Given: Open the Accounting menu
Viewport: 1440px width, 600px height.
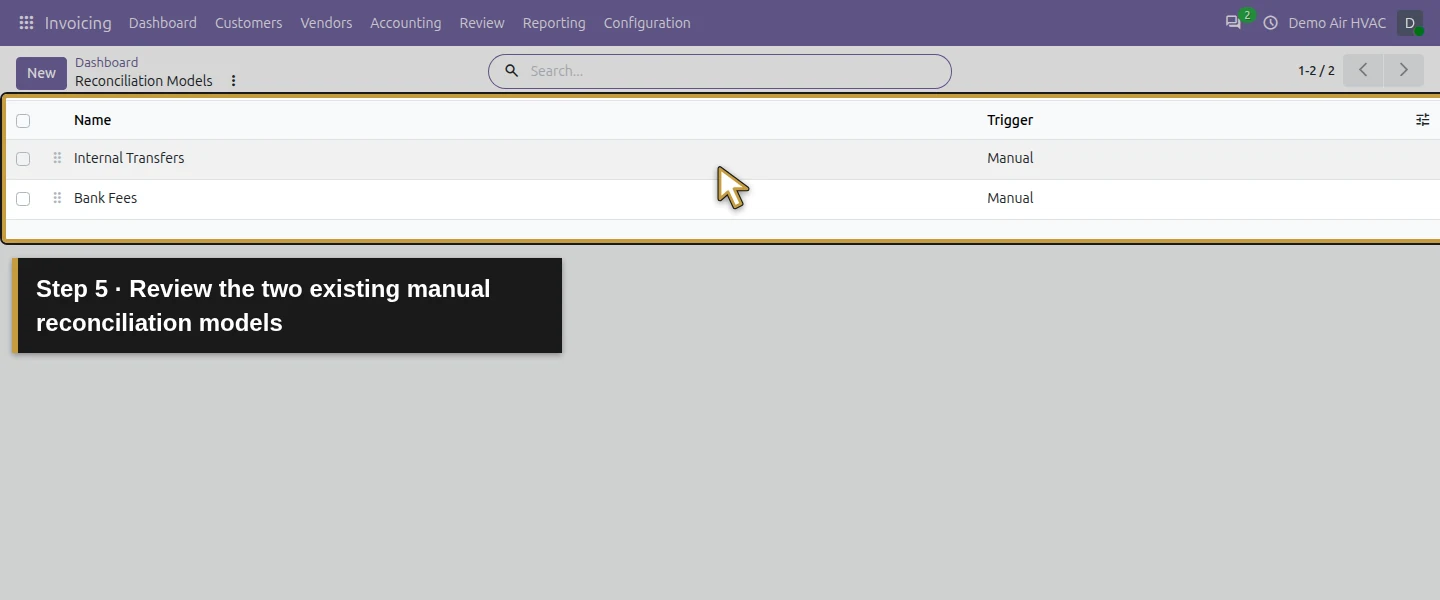Looking at the screenshot, I should pyautogui.click(x=405, y=23).
